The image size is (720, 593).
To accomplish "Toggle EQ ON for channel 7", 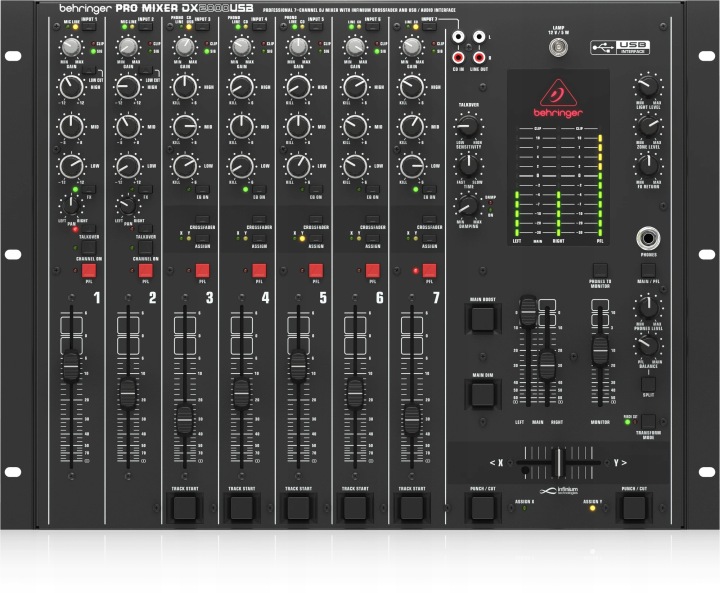I will point(429,189).
